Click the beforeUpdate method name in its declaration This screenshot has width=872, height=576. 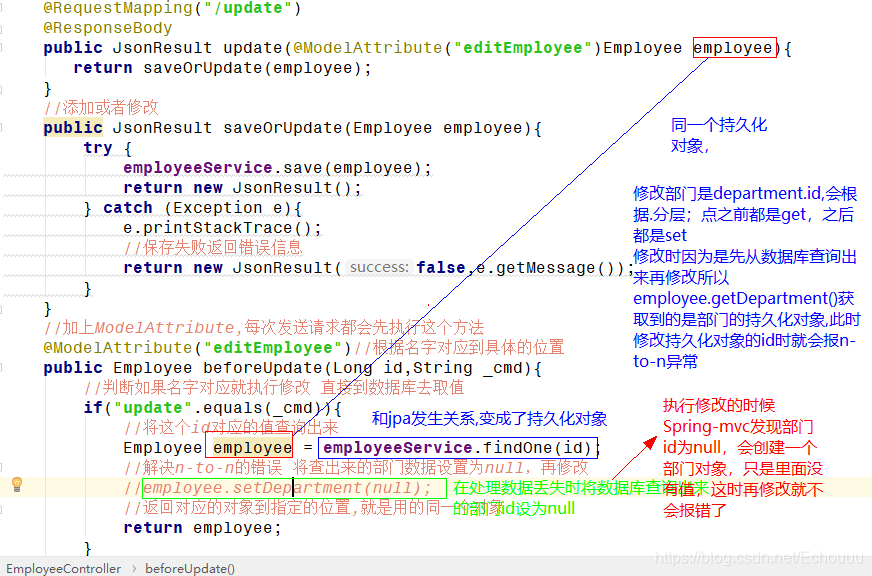[x=262, y=368]
